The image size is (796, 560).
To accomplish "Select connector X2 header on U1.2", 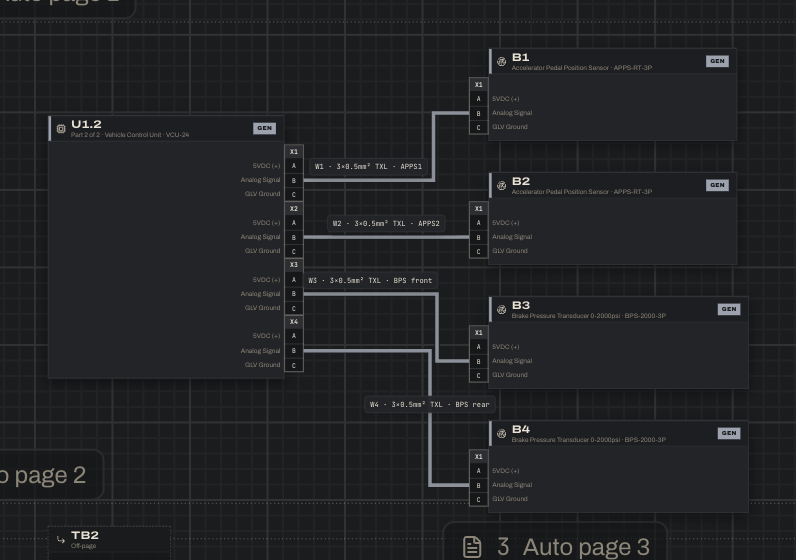I will (x=294, y=209).
